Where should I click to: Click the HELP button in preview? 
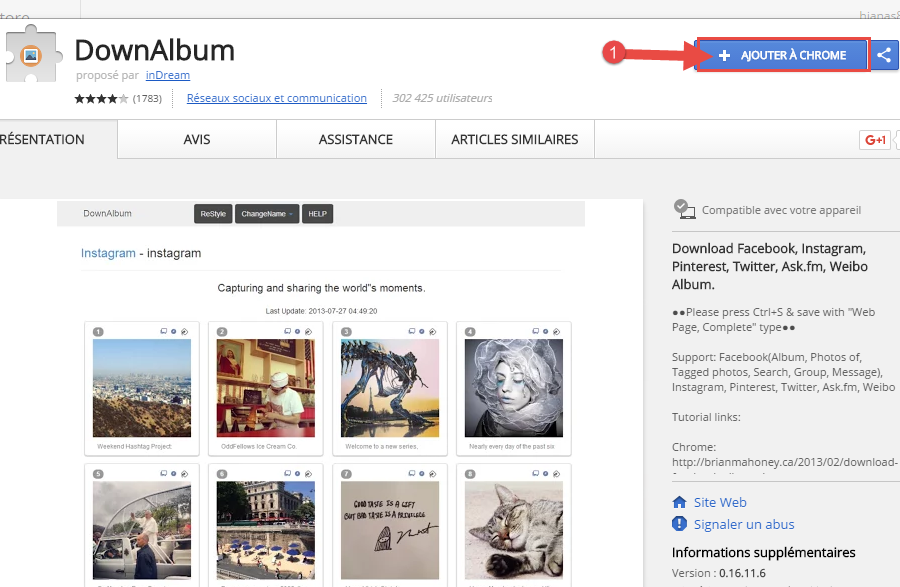(x=317, y=214)
